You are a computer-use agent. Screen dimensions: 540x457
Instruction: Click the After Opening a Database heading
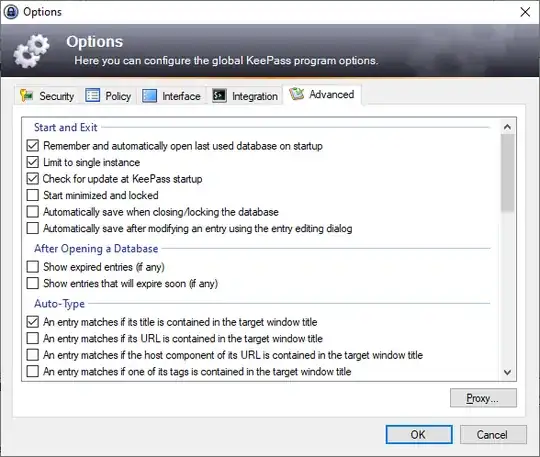point(96,249)
